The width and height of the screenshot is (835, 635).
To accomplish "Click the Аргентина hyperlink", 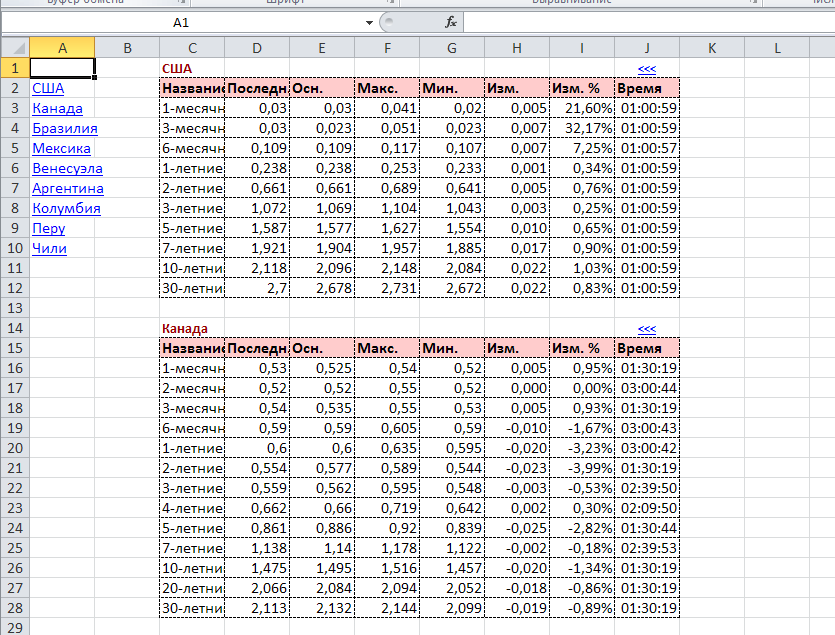I will pyautogui.click(x=68, y=188).
